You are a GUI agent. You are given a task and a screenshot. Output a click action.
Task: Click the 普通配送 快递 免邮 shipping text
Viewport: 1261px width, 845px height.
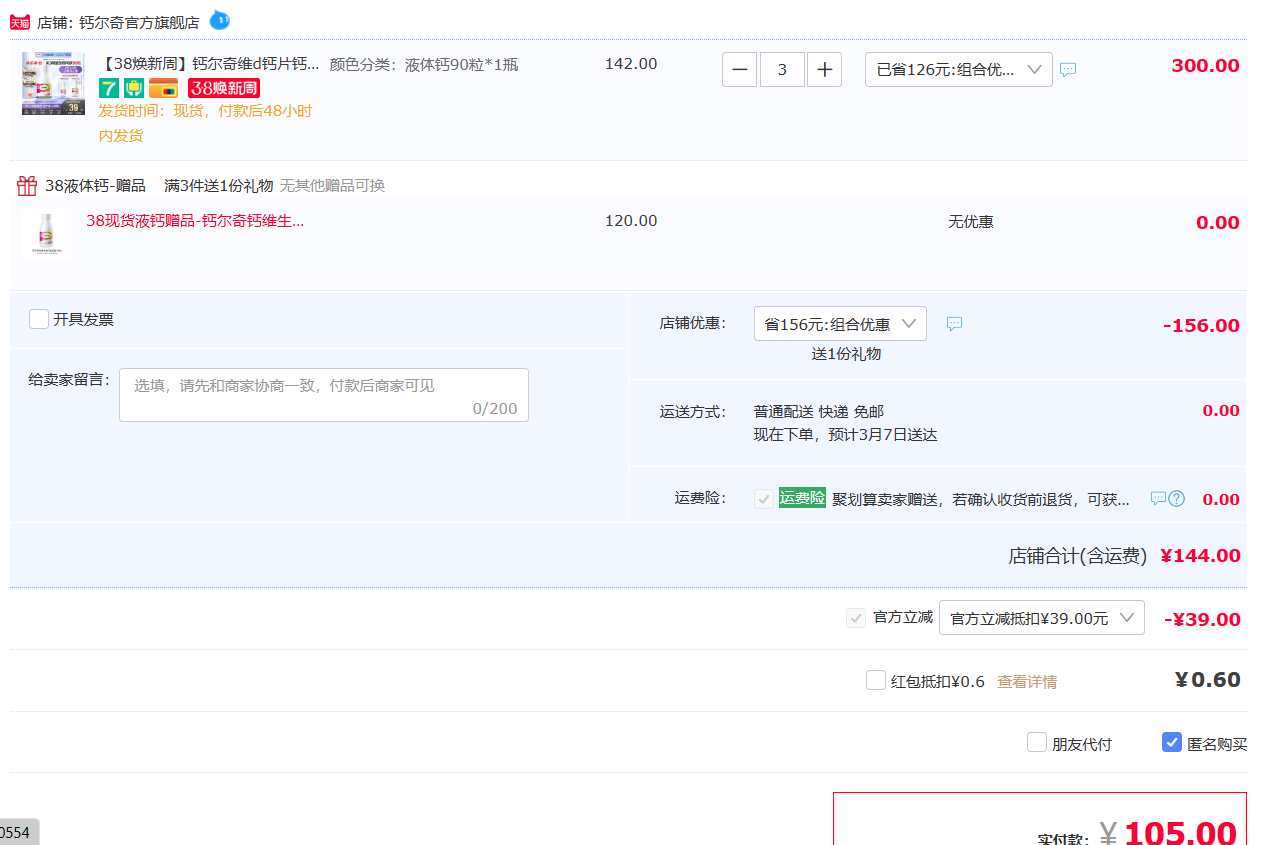point(819,412)
